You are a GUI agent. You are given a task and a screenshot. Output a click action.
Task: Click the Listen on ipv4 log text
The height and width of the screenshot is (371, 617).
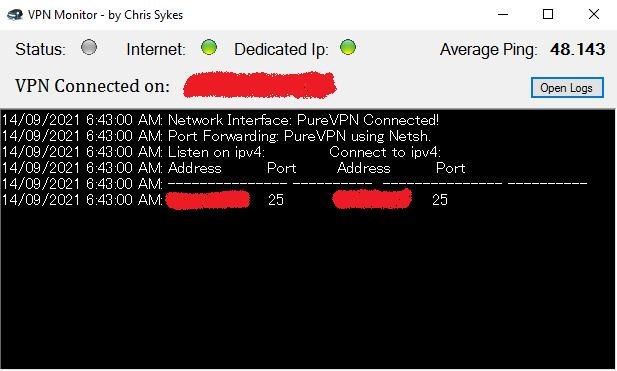coord(216,152)
